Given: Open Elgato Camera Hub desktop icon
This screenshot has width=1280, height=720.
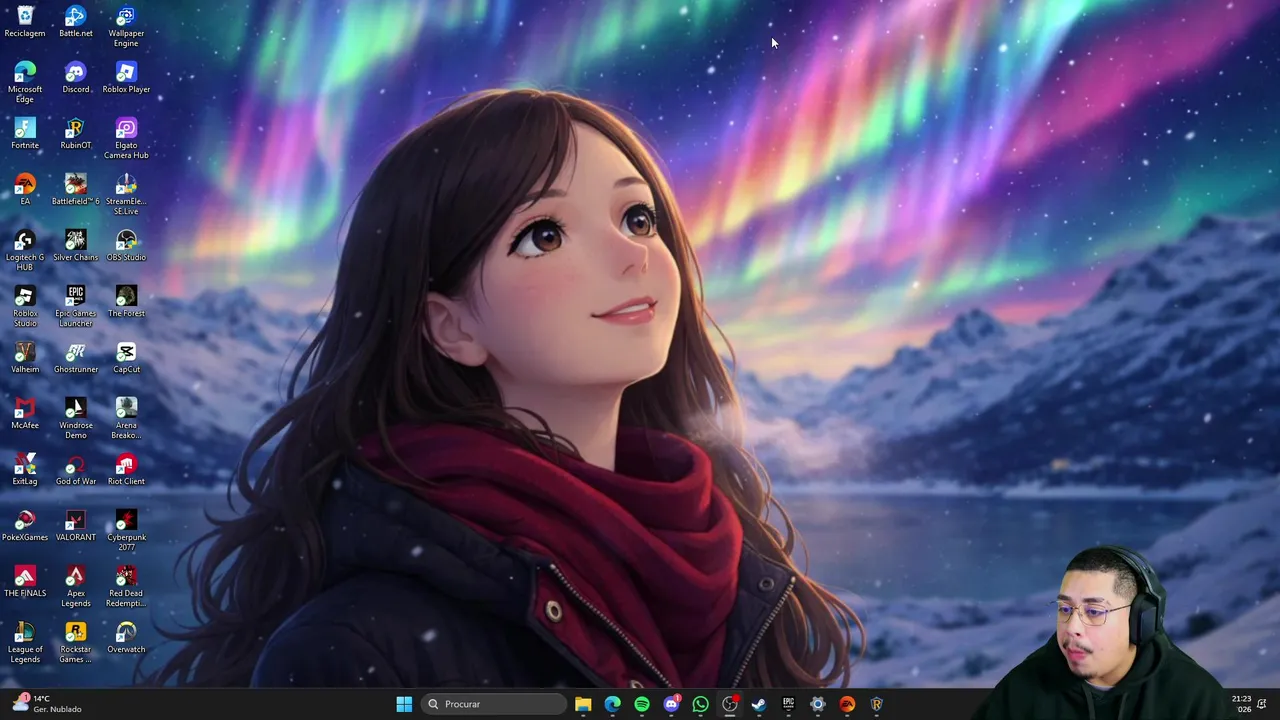Looking at the screenshot, I should pyautogui.click(x=126, y=139).
